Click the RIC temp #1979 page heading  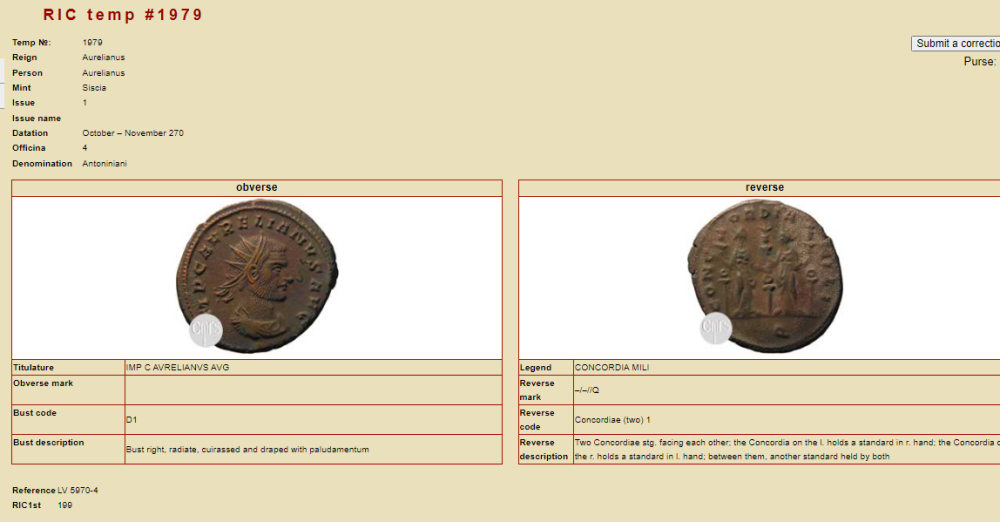click(123, 15)
